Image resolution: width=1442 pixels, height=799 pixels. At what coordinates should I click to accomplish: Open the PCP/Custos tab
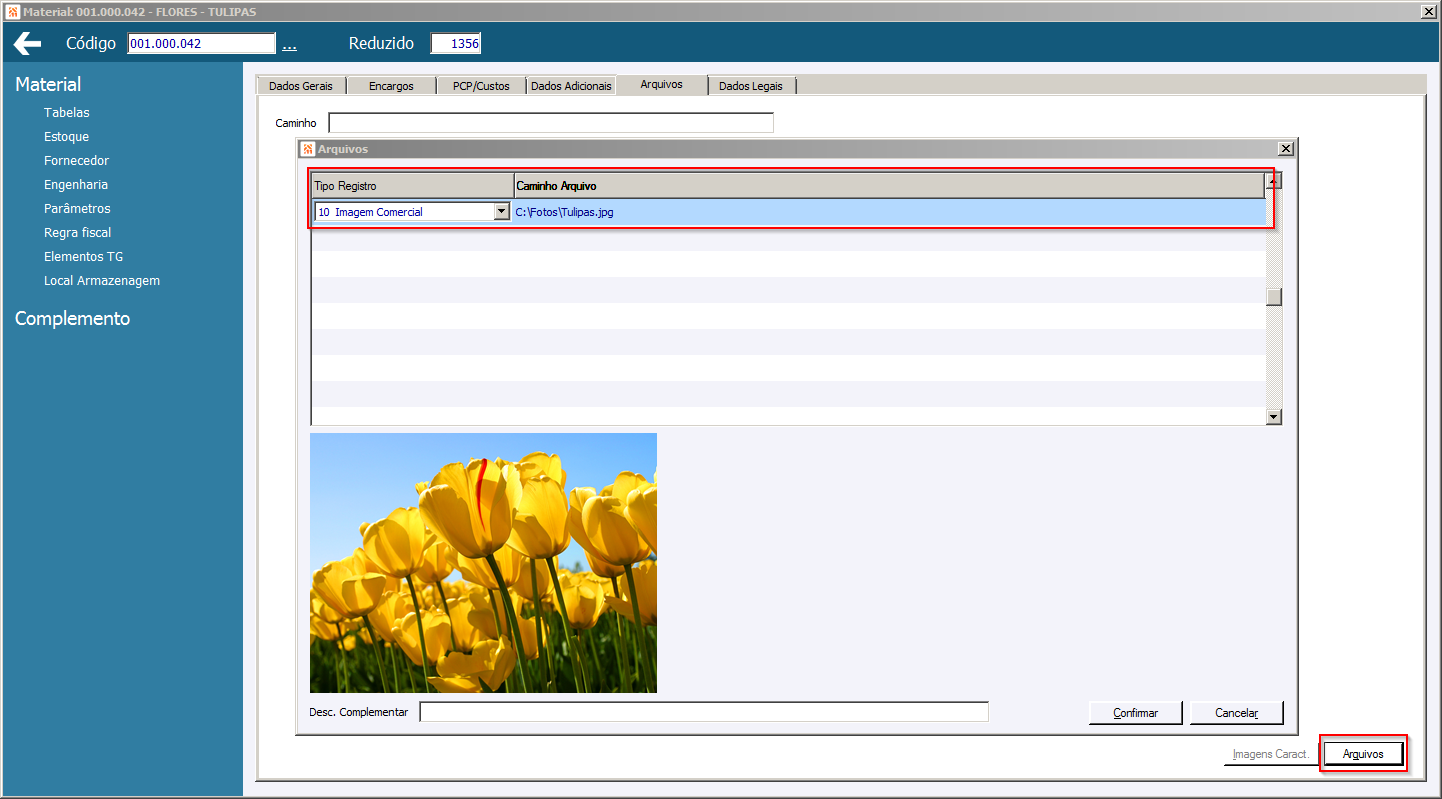tap(481, 86)
